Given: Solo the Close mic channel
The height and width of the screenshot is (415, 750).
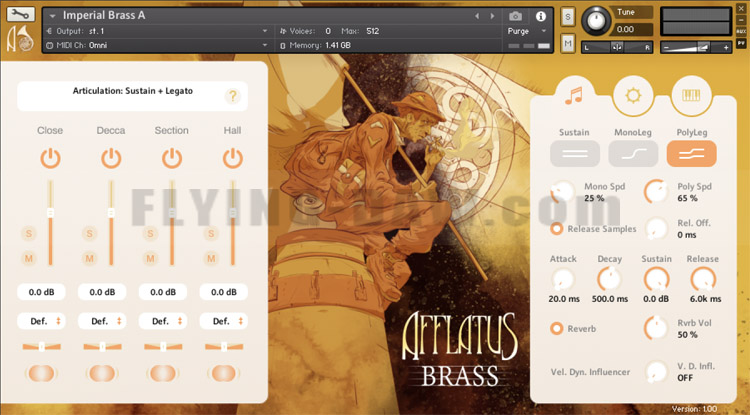Looking at the screenshot, I should (x=29, y=233).
